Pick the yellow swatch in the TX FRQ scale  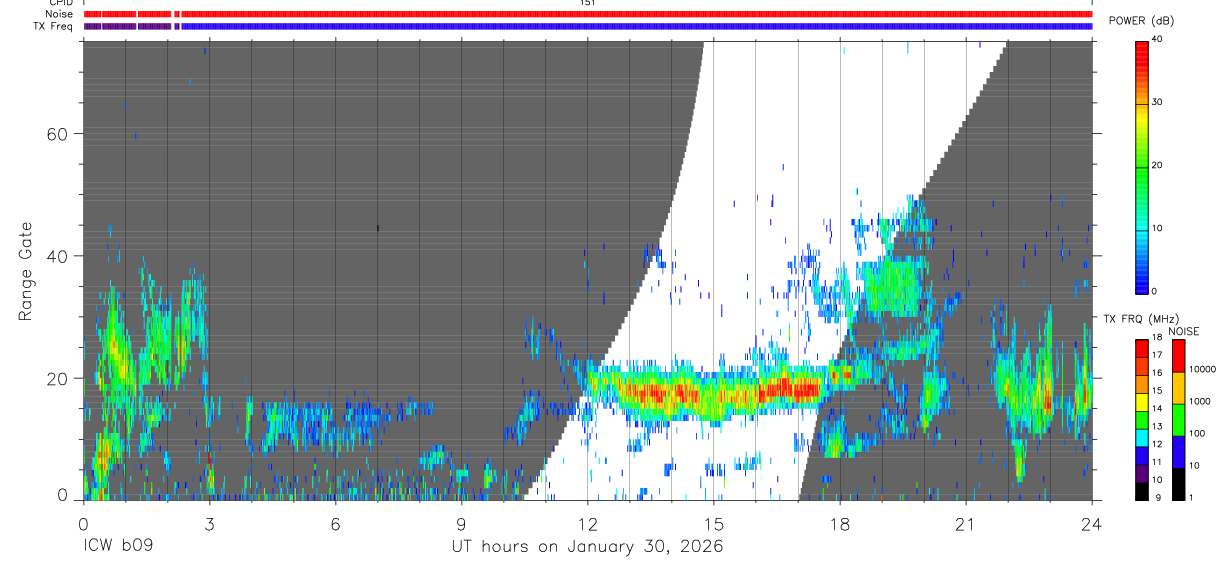[1142, 400]
